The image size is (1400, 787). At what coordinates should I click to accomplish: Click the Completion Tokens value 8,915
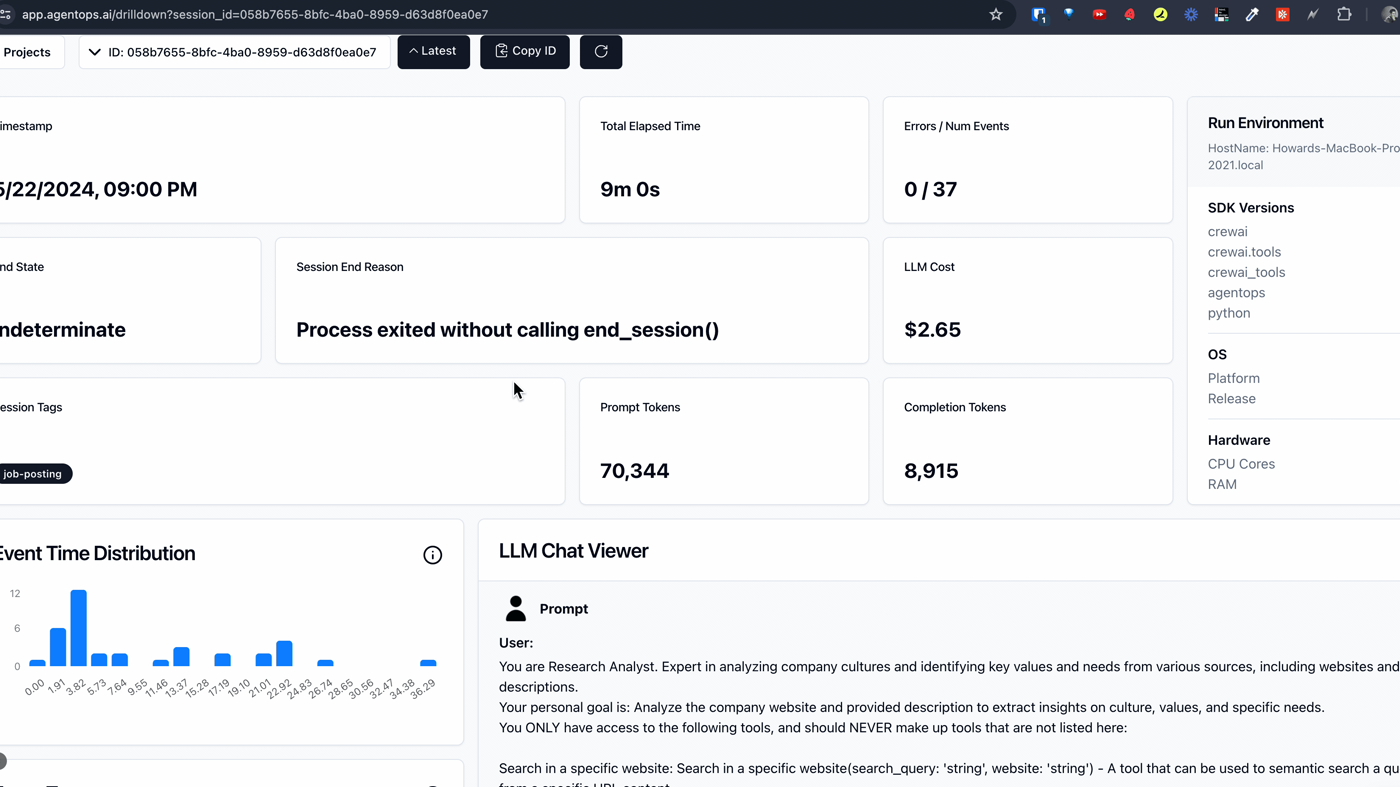pyautogui.click(x=931, y=471)
